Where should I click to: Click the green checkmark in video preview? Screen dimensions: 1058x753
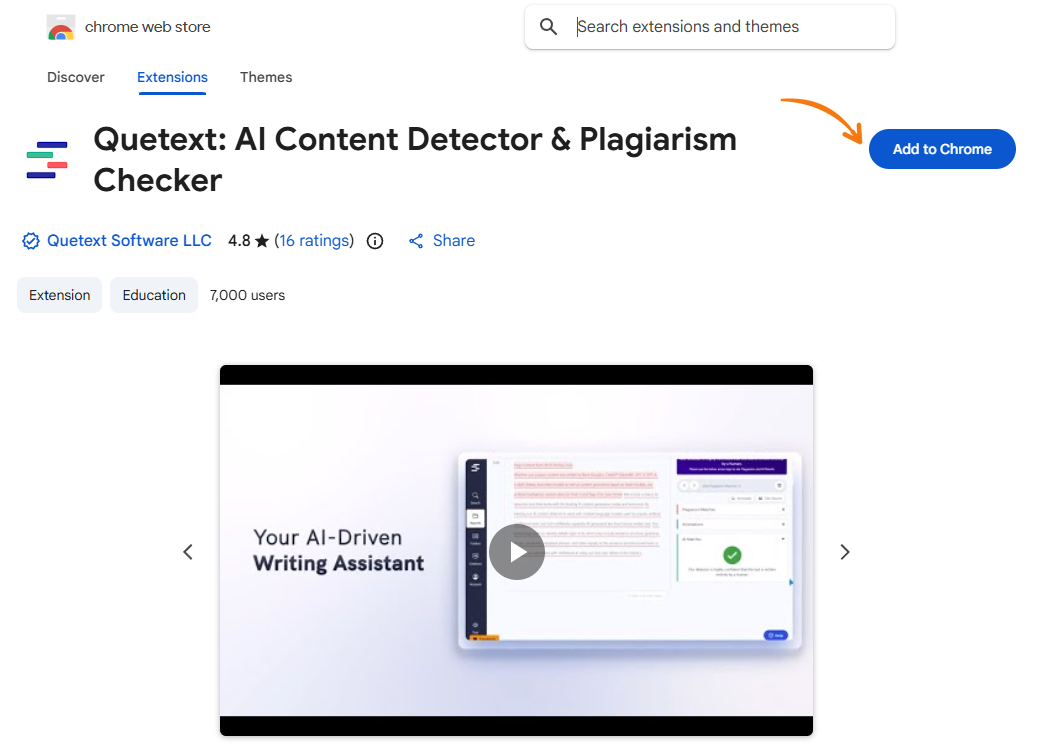[x=732, y=555]
